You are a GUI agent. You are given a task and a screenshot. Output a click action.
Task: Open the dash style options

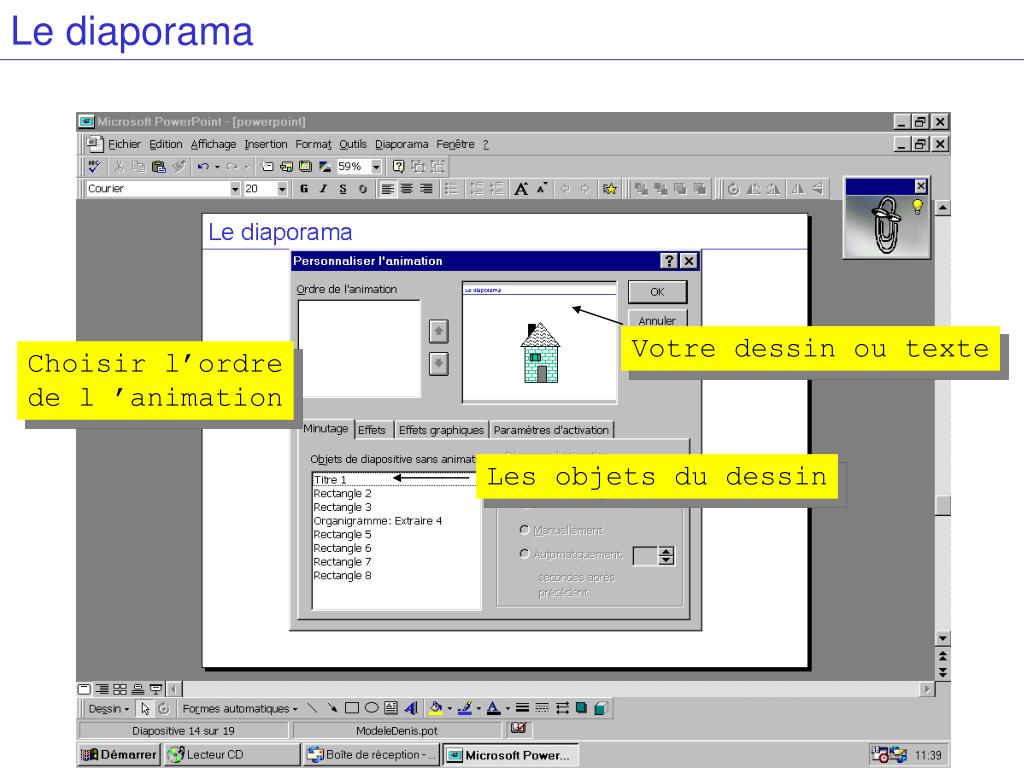pyautogui.click(x=542, y=708)
